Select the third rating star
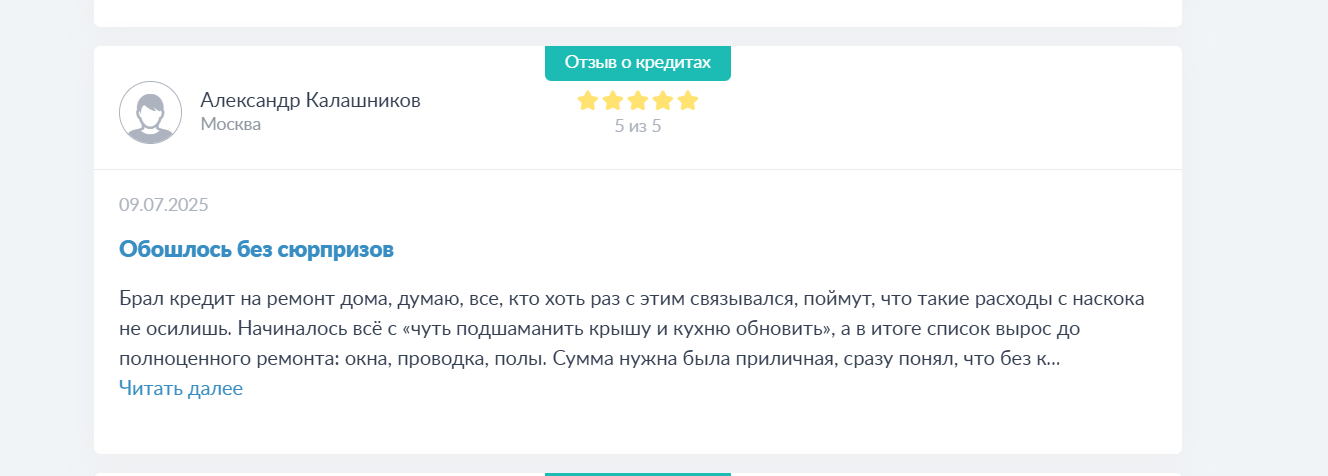Image resolution: width=1328 pixels, height=476 pixels. pyautogui.click(x=638, y=100)
